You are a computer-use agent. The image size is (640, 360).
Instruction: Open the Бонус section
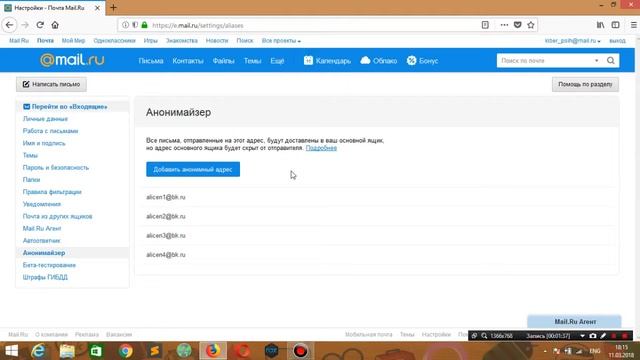422,61
